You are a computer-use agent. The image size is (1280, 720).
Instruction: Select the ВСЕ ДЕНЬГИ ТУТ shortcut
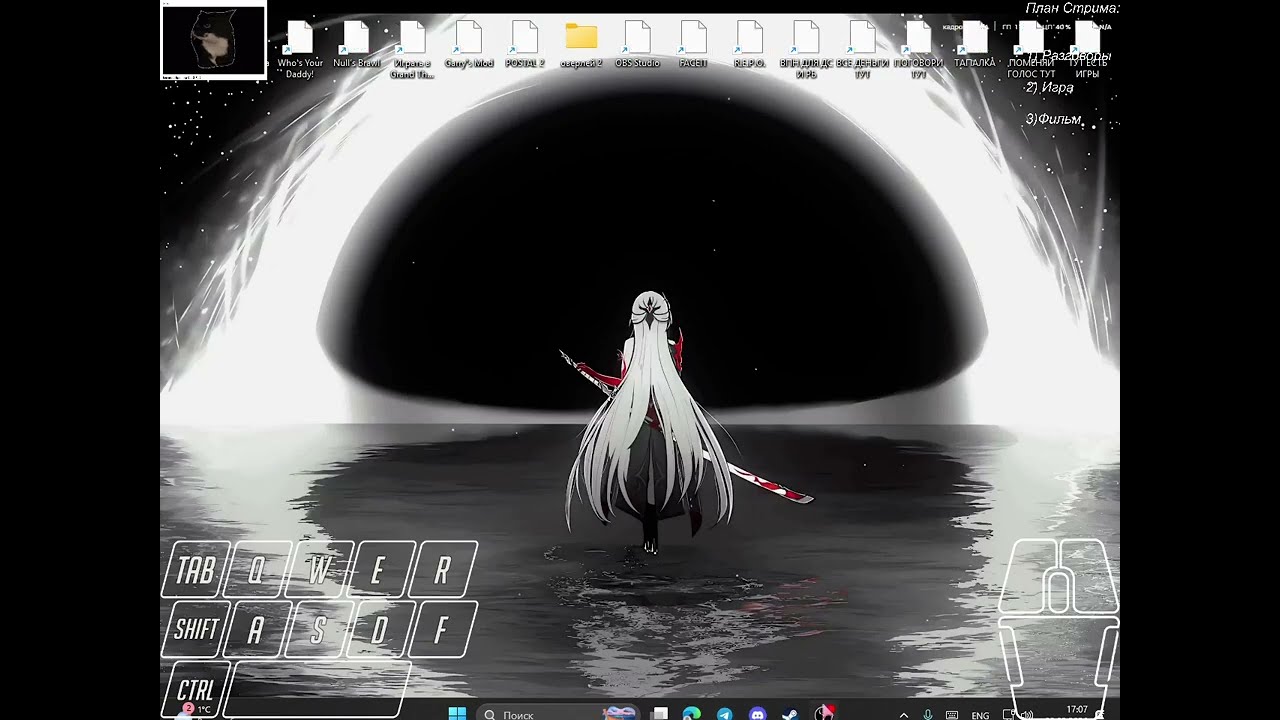862,50
